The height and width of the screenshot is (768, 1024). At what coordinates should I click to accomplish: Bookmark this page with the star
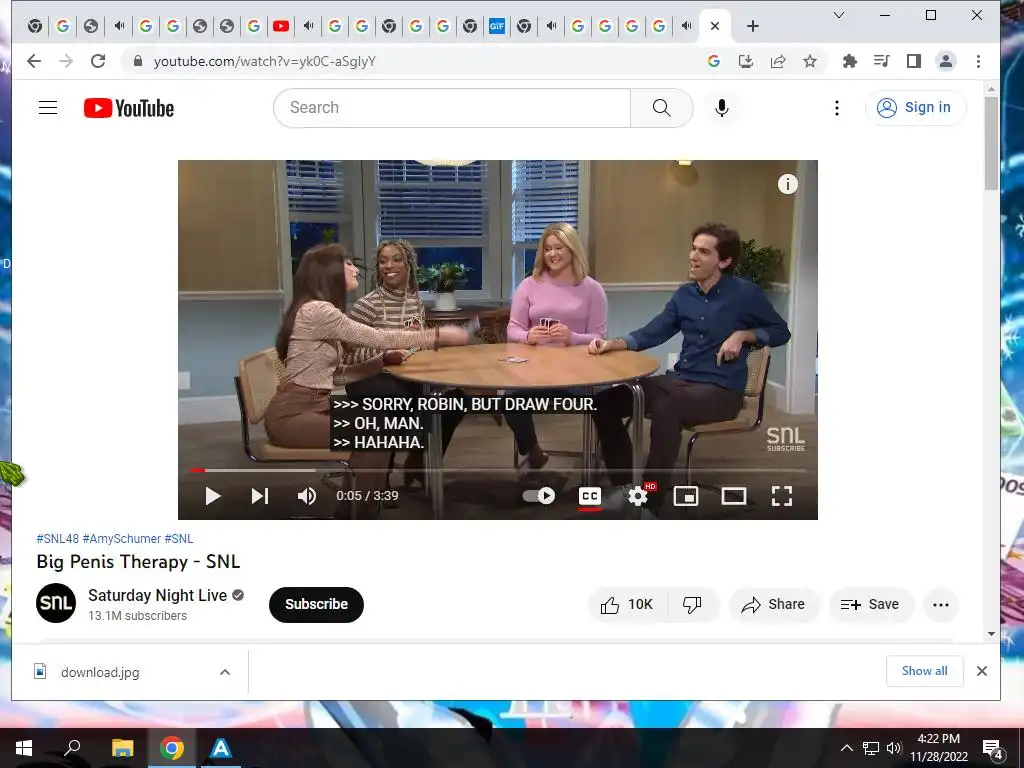point(810,61)
